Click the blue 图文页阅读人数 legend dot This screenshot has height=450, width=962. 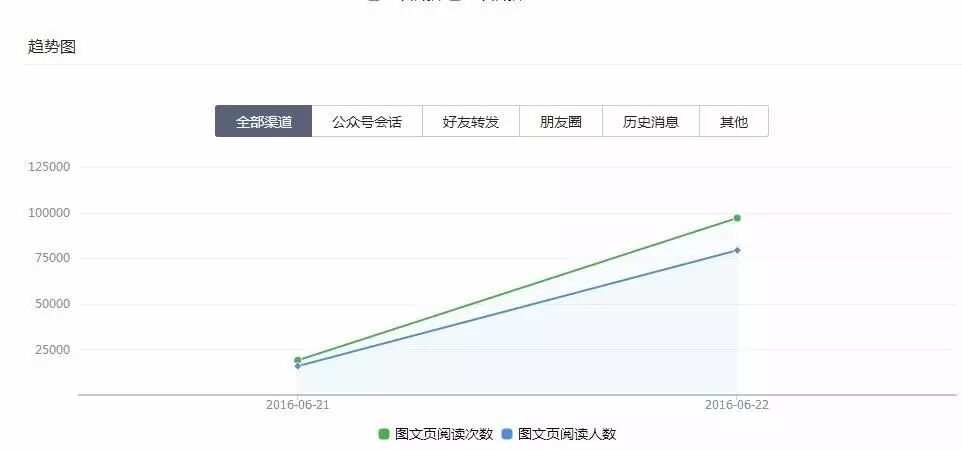point(506,434)
